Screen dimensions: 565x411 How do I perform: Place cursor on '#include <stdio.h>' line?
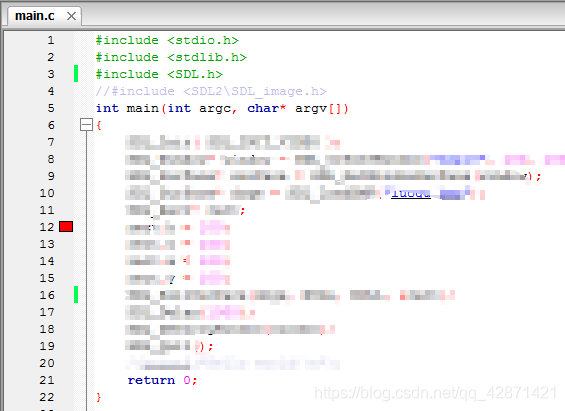click(x=167, y=40)
